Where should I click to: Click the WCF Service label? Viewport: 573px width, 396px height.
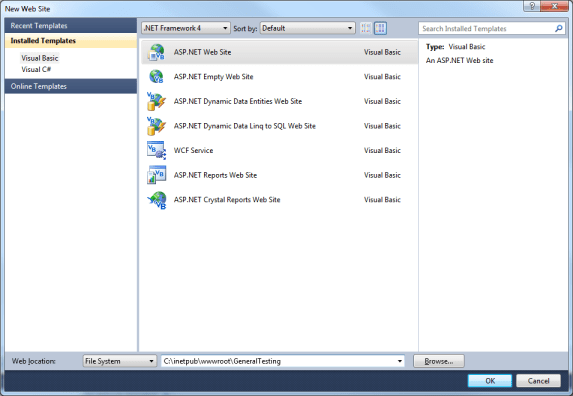pyautogui.click(x=193, y=151)
